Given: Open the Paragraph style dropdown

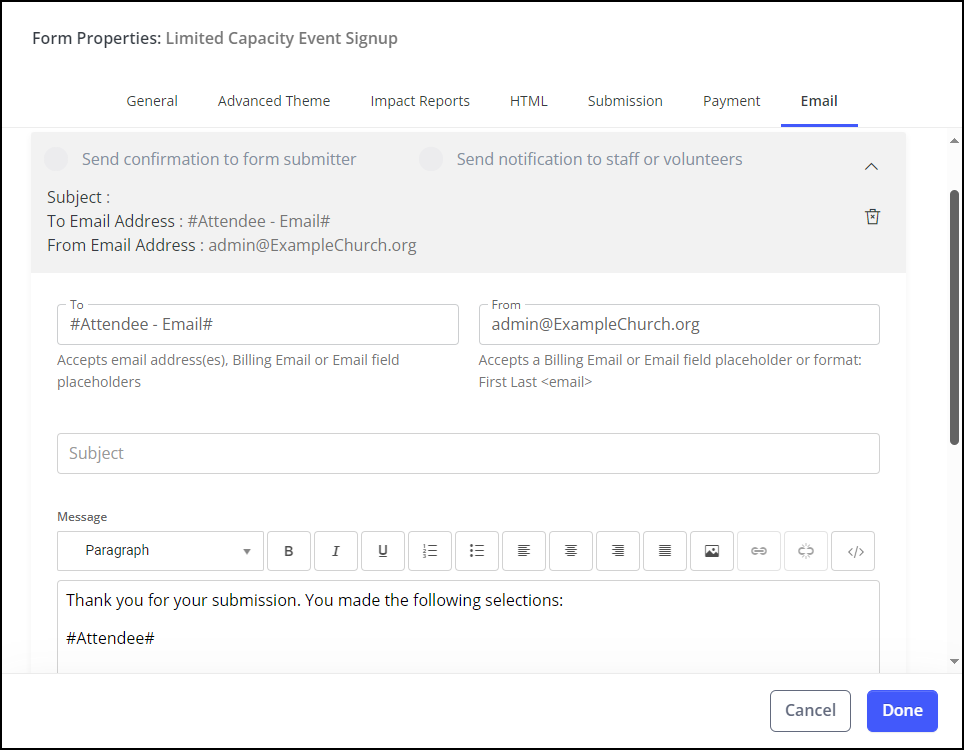Looking at the screenshot, I should coord(160,551).
